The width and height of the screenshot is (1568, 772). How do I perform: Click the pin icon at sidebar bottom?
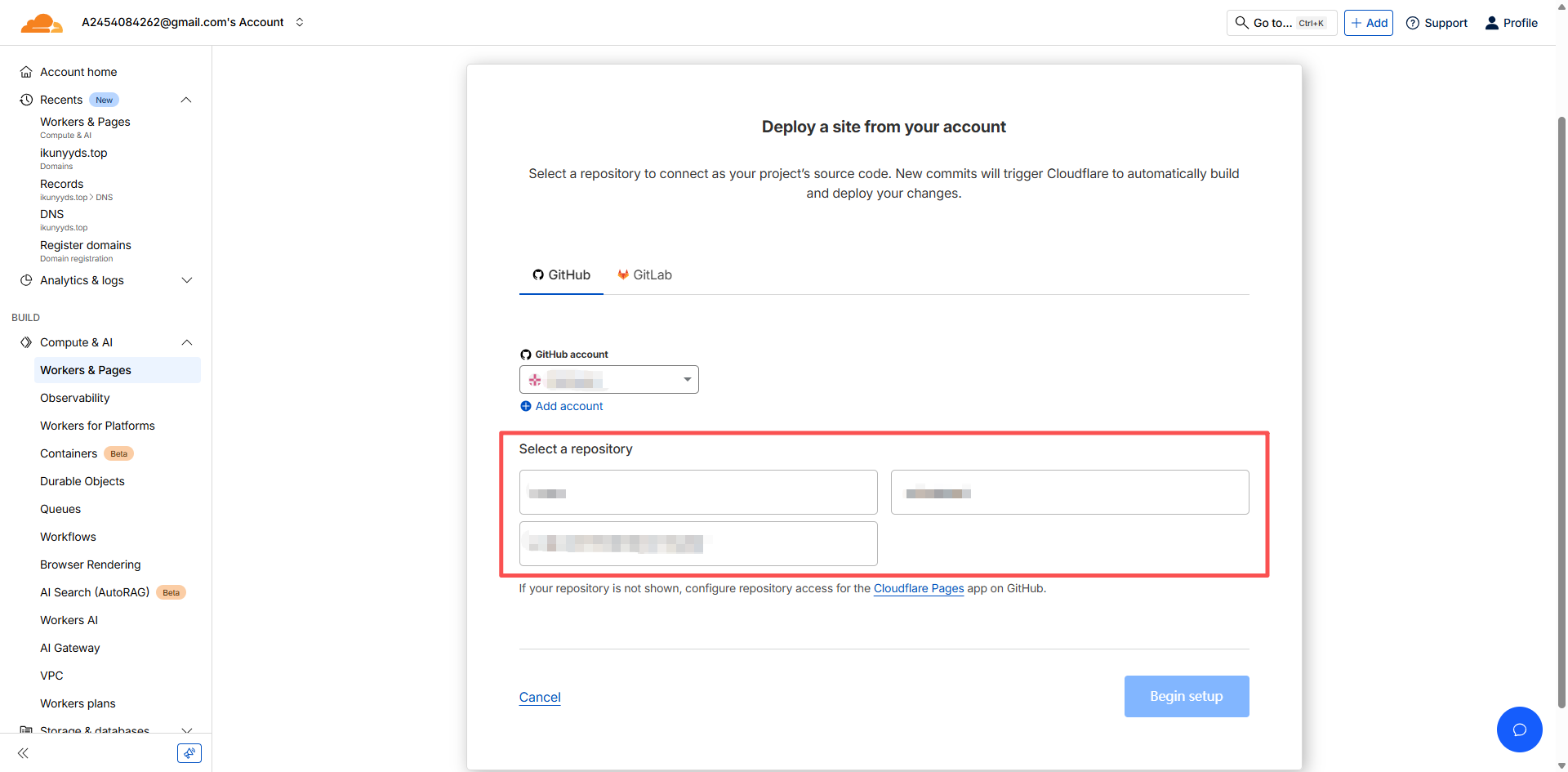(189, 753)
